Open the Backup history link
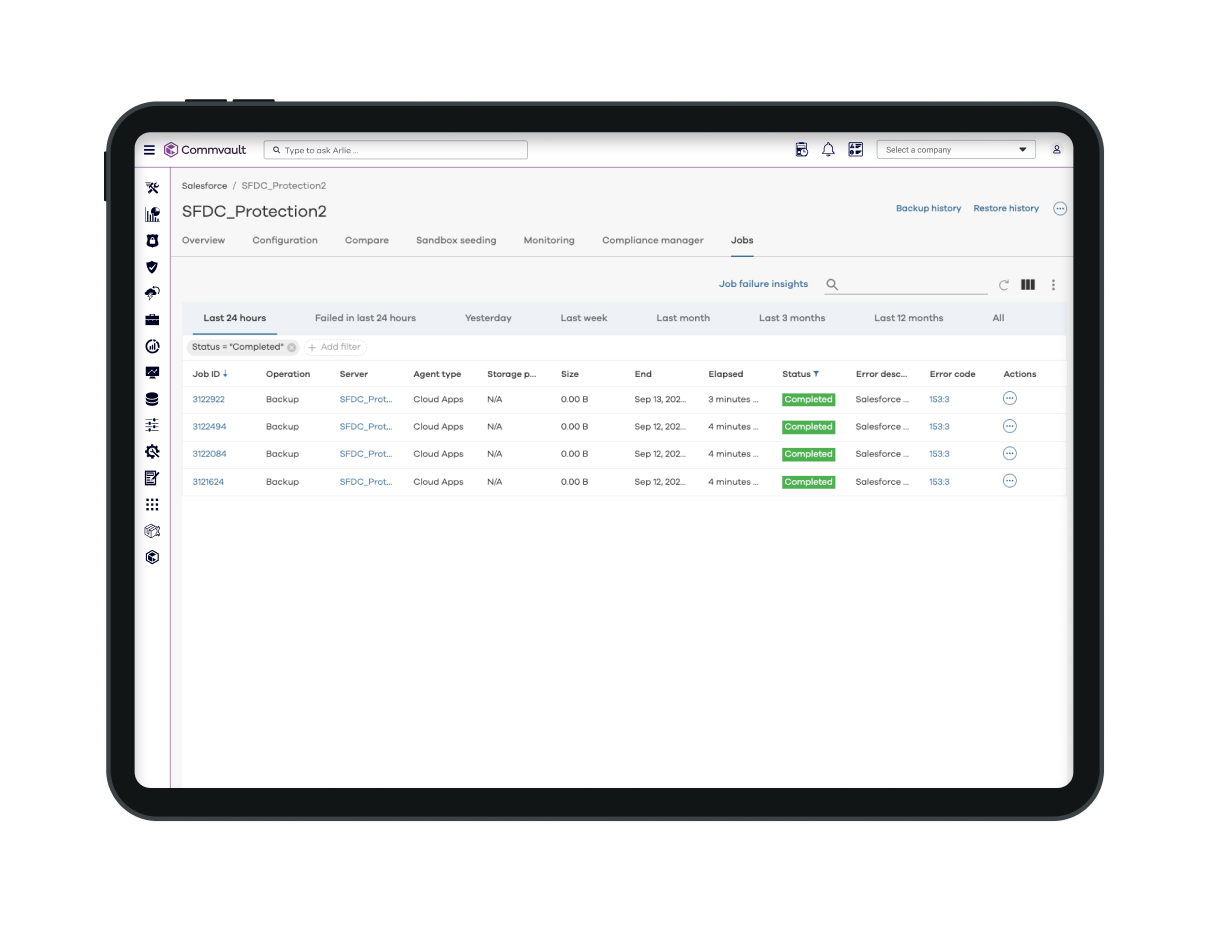Image resolution: width=1208 pixels, height=929 pixels. click(x=928, y=209)
